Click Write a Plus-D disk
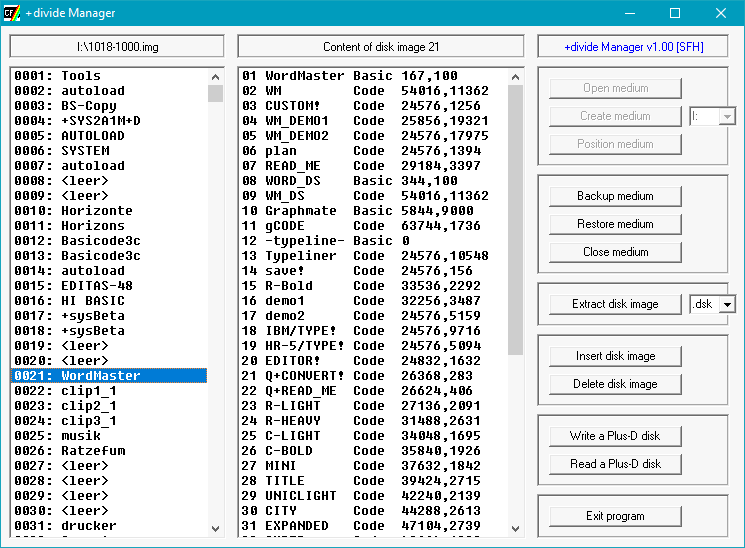This screenshot has width=745, height=548. (x=615, y=436)
